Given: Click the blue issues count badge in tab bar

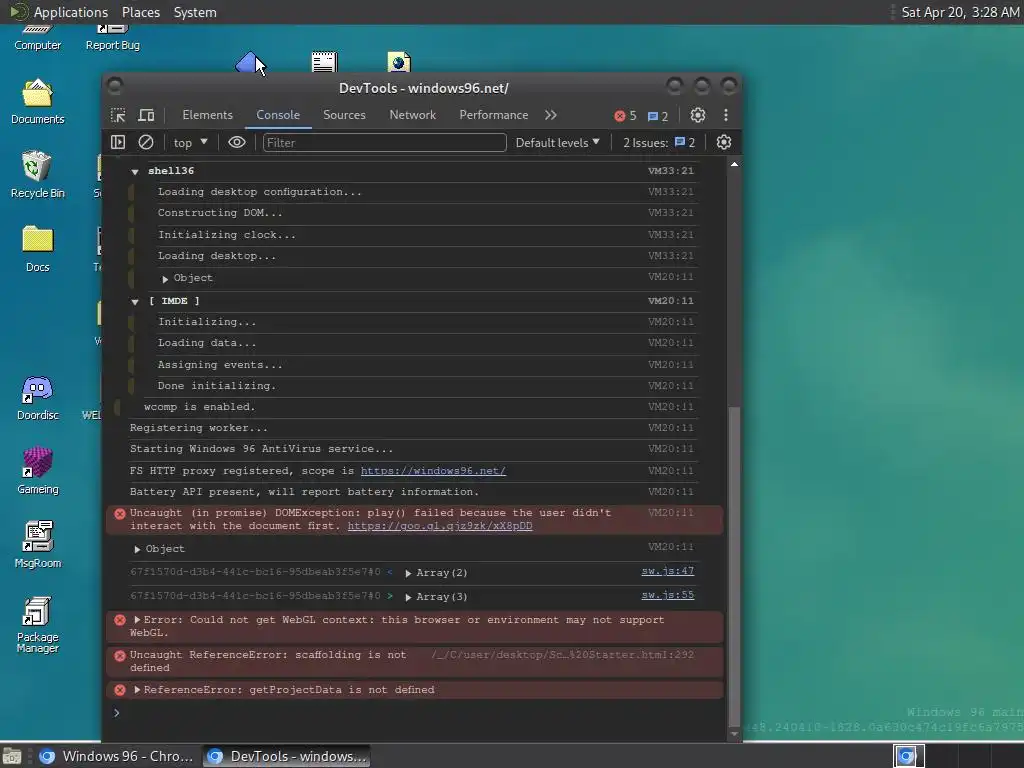Looking at the screenshot, I should 658,116.
